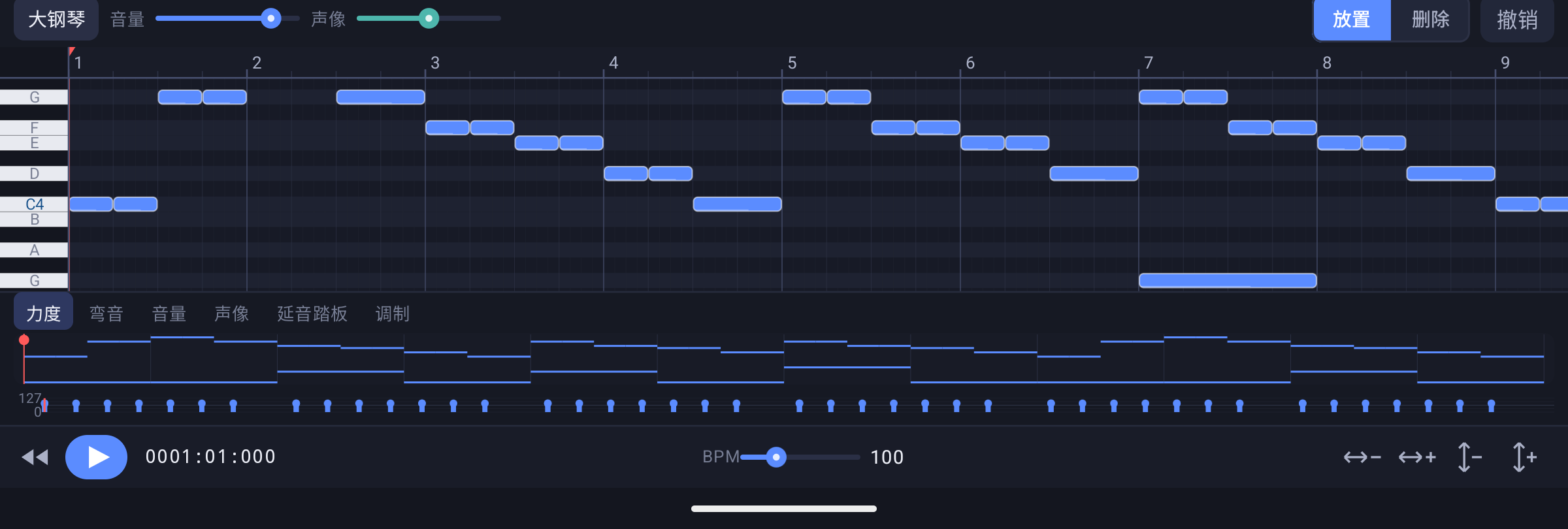Viewport: 1568px width, 529px height.
Task: Switch to the 弯音 tab
Action: pyautogui.click(x=106, y=314)
